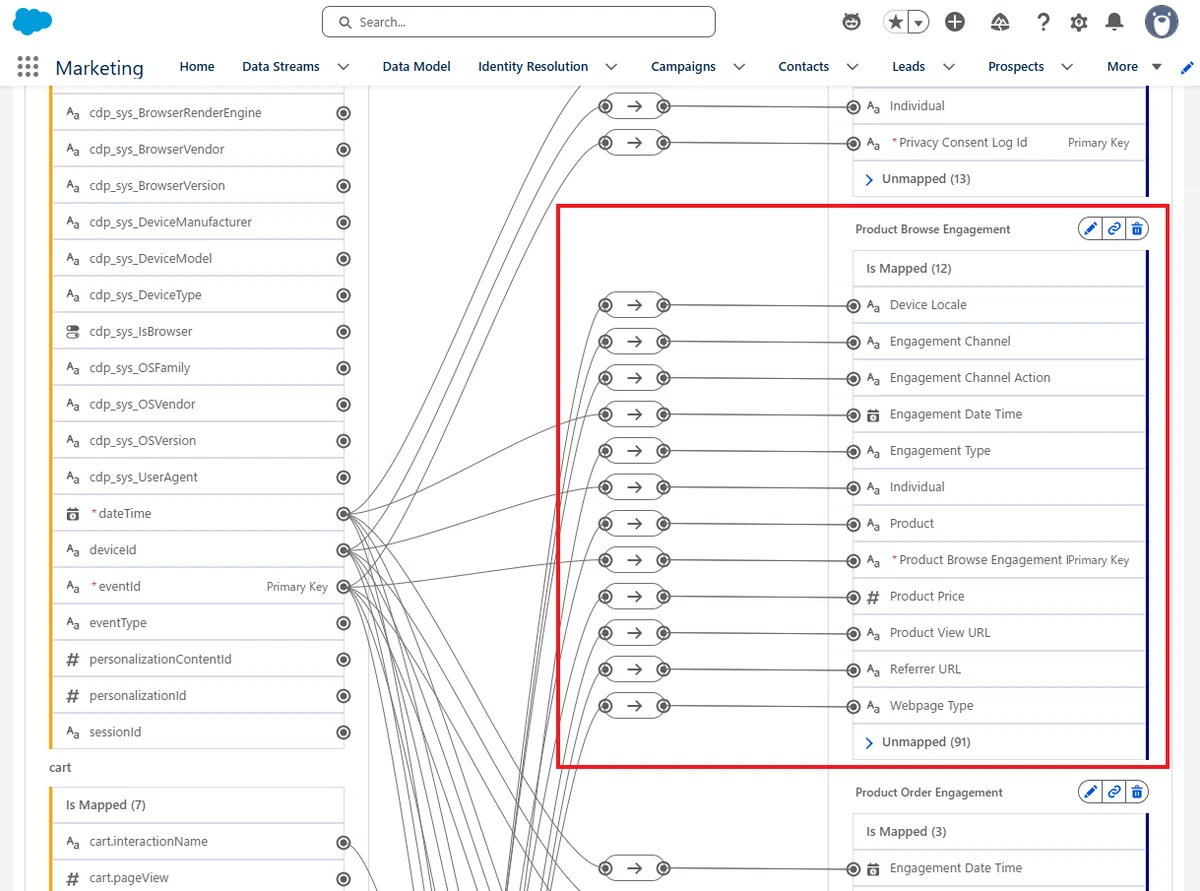Open the Prospects tab dropdown chevron
The image size is (1200, 891).
tap(1067, 67)
